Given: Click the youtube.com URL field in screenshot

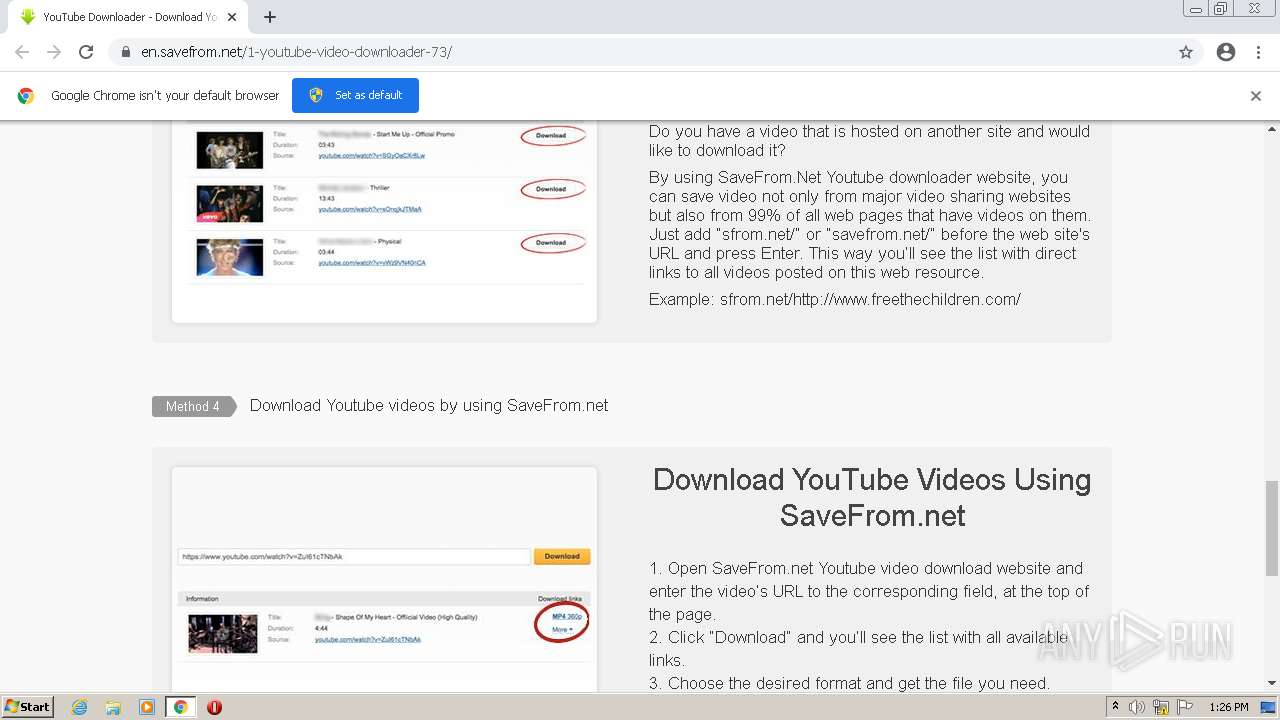Looking at the screenshot, I should [354, 557].
